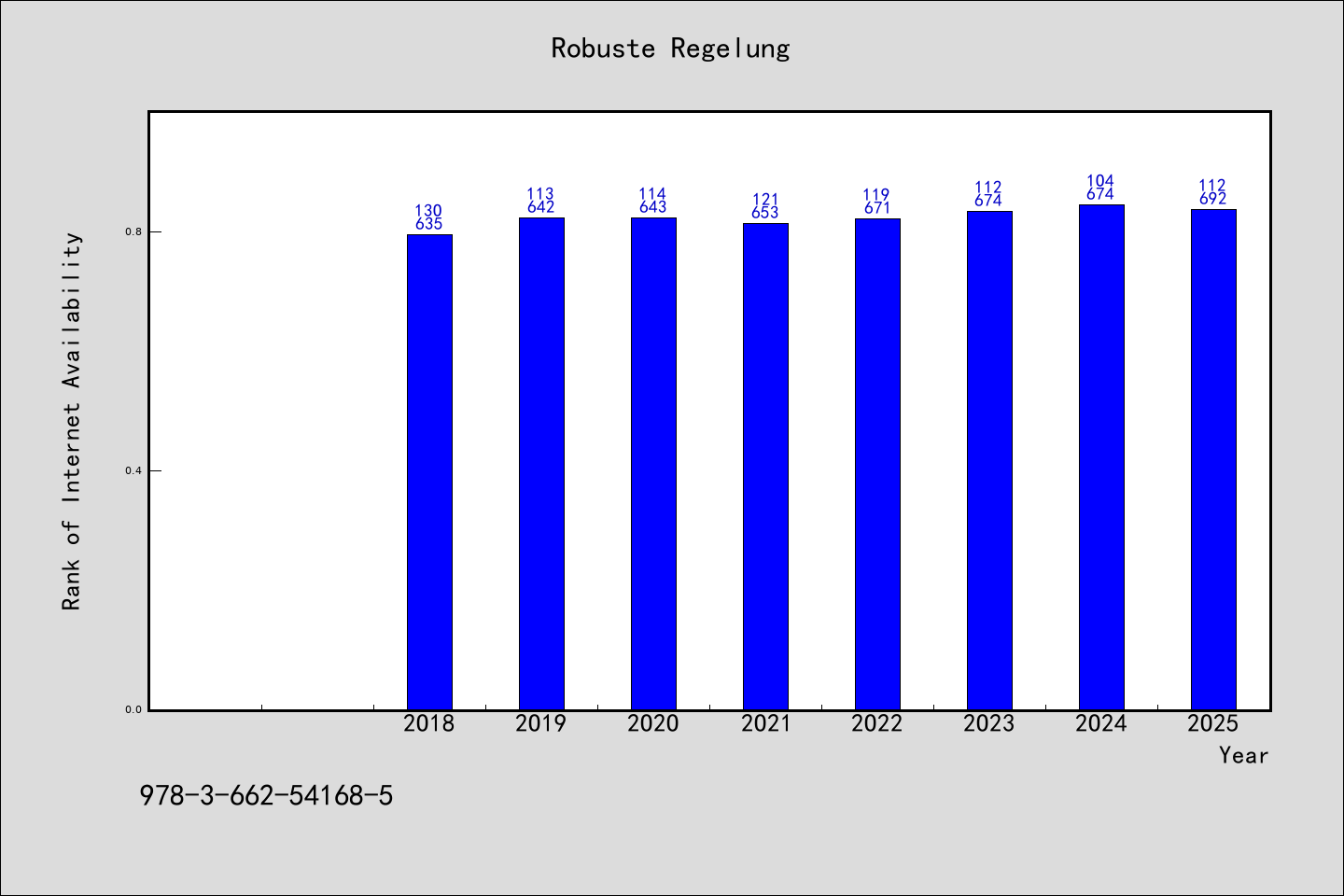Click the value 130 above the 2018 bar
The height and width of the screenshot is (896, 1344).
(x=429, y=211)
